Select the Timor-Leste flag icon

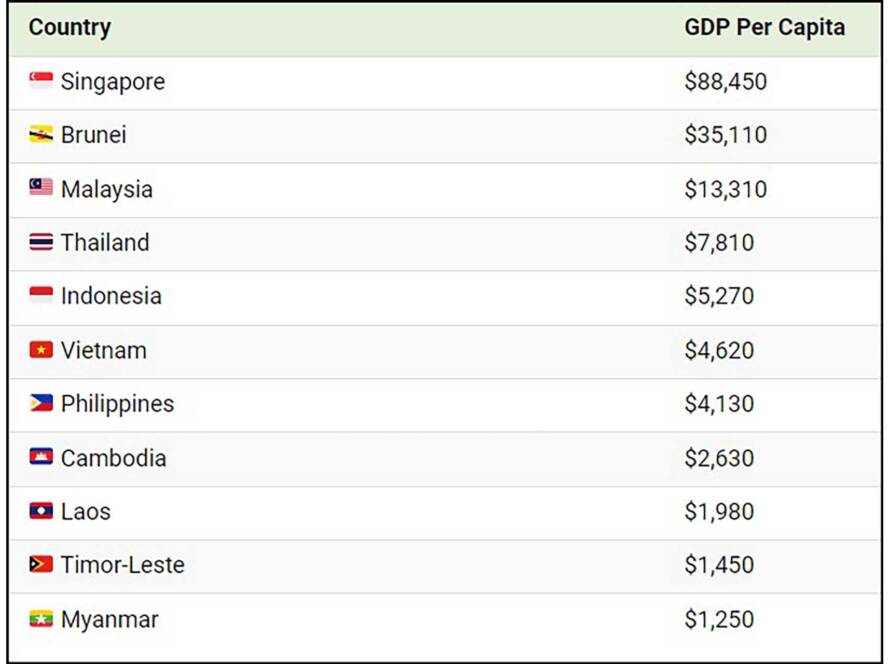coord(41,564)
